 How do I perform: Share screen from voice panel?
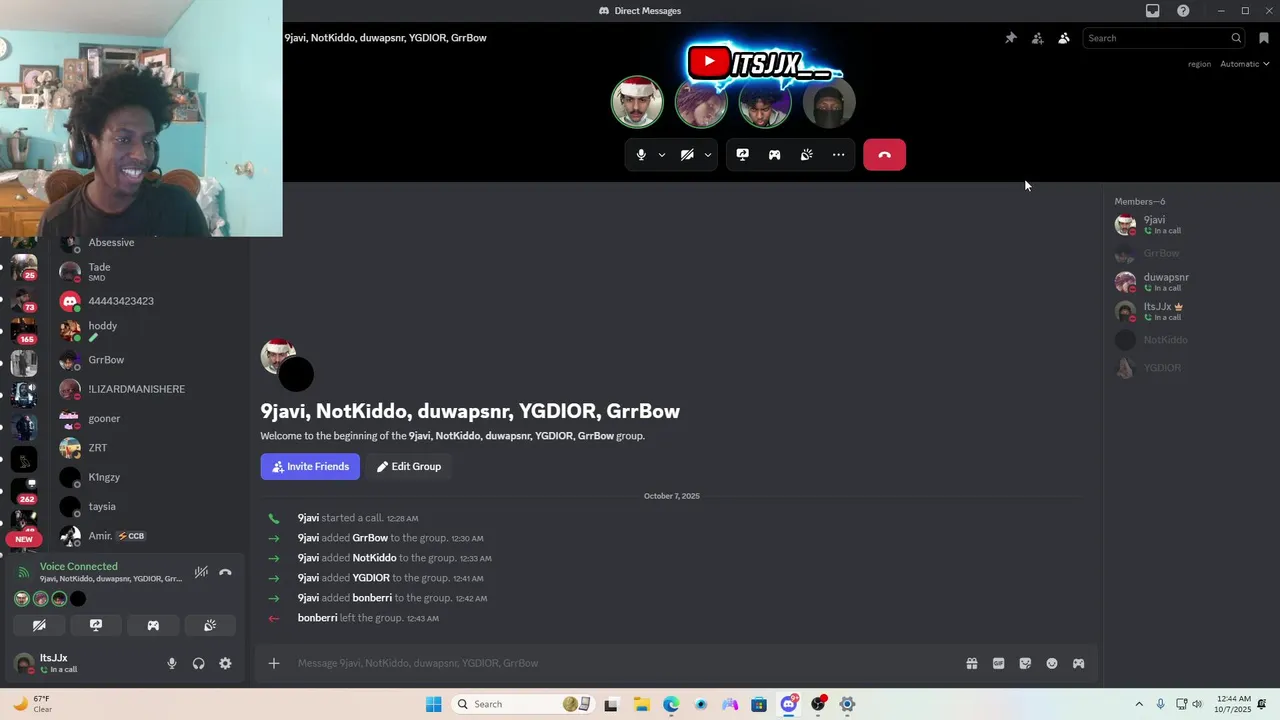96,625
